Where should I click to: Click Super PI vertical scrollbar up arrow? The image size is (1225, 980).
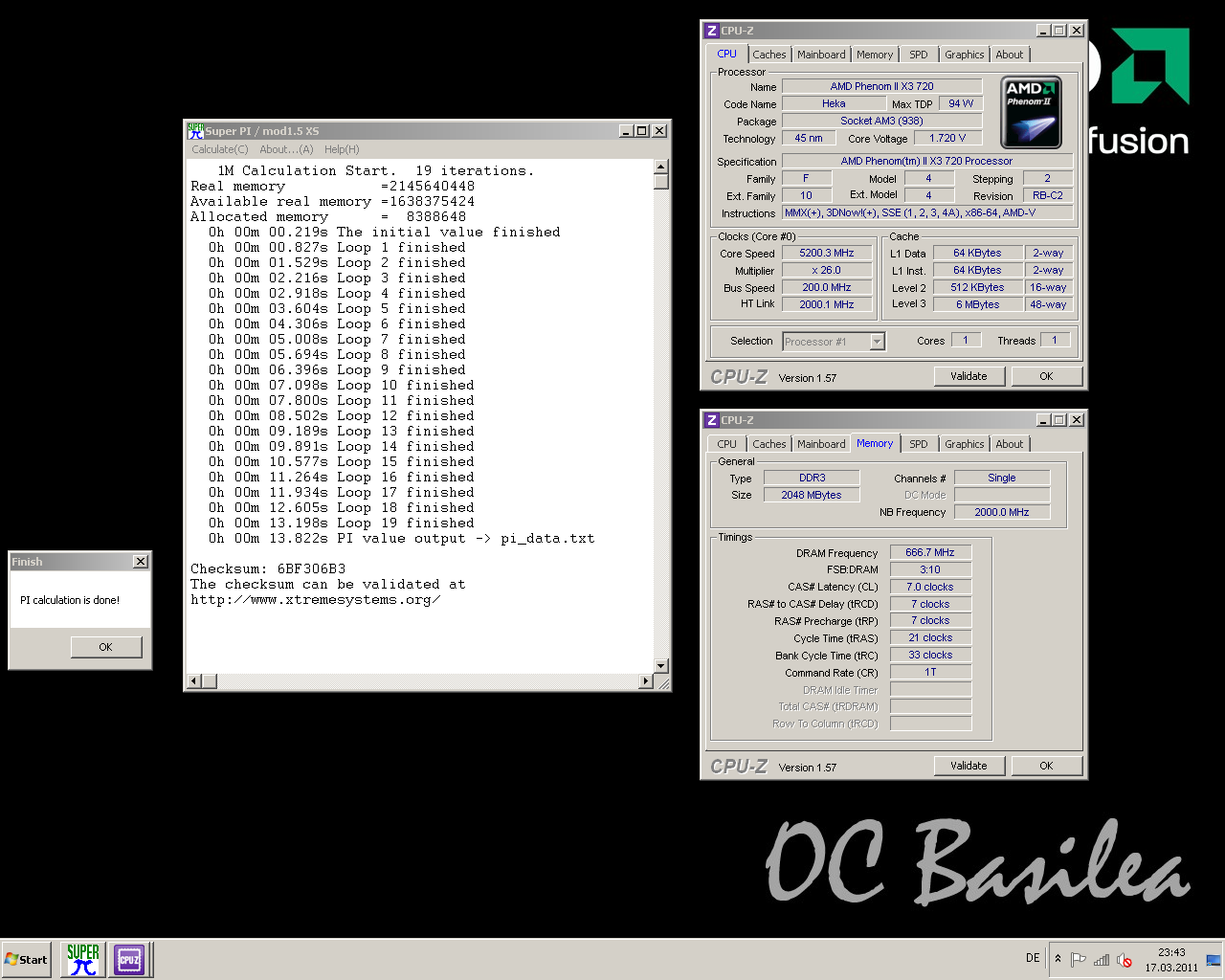click(x=660, y=167)
